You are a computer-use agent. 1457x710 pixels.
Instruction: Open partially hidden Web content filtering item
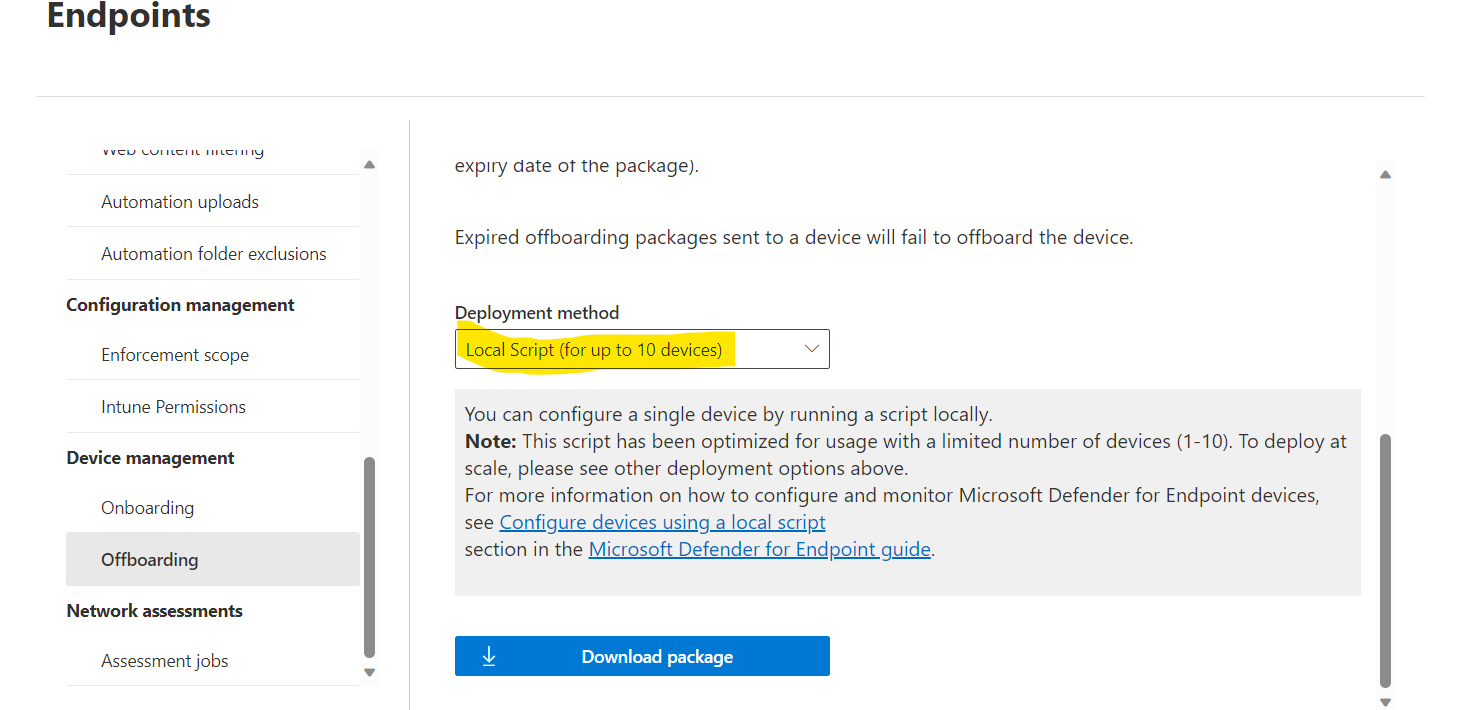(x=183, y=152)
